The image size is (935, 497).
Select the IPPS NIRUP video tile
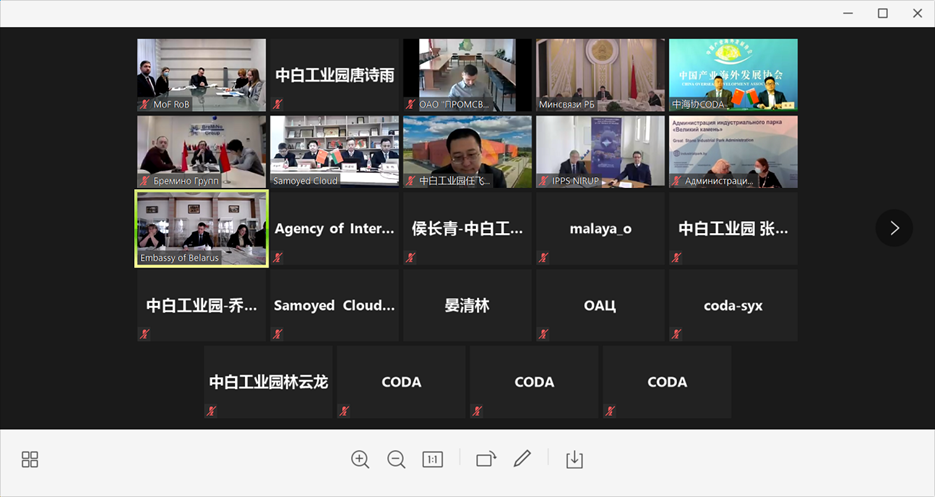pos(600,150)
